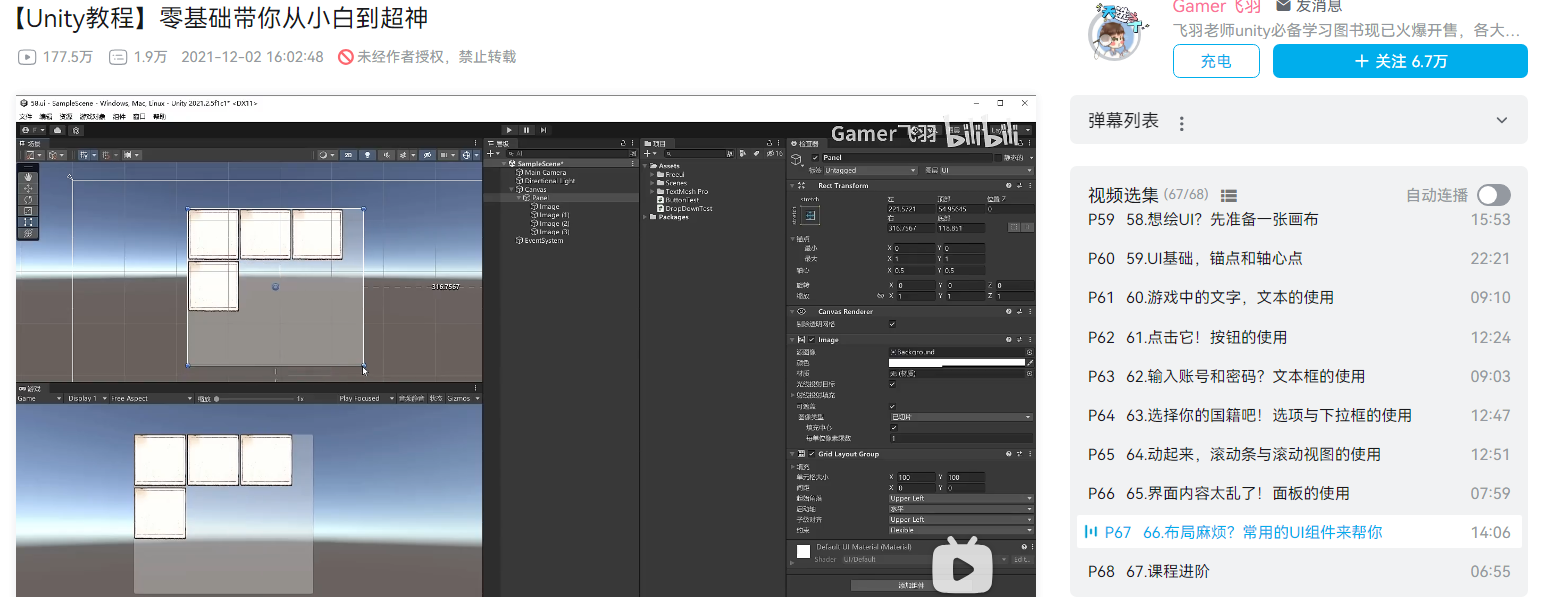This screenshot has height=597, width=1563.
Task: Switch video episode list view icon
Action: (x=1229, y=195)
